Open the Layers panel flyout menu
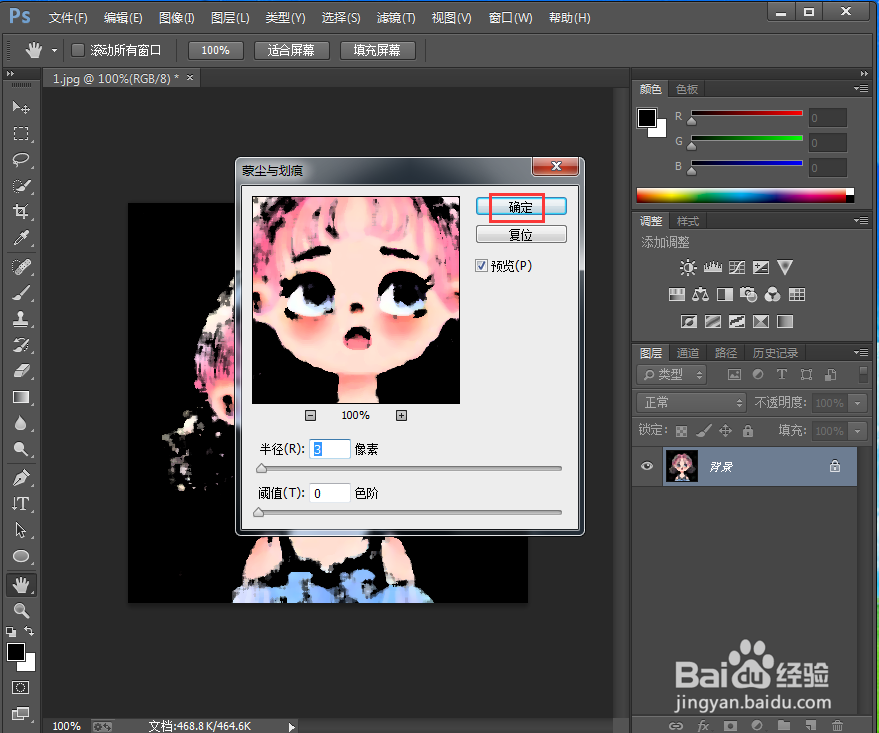The width and height of the screenshot is (879, 733). point(861,352)
